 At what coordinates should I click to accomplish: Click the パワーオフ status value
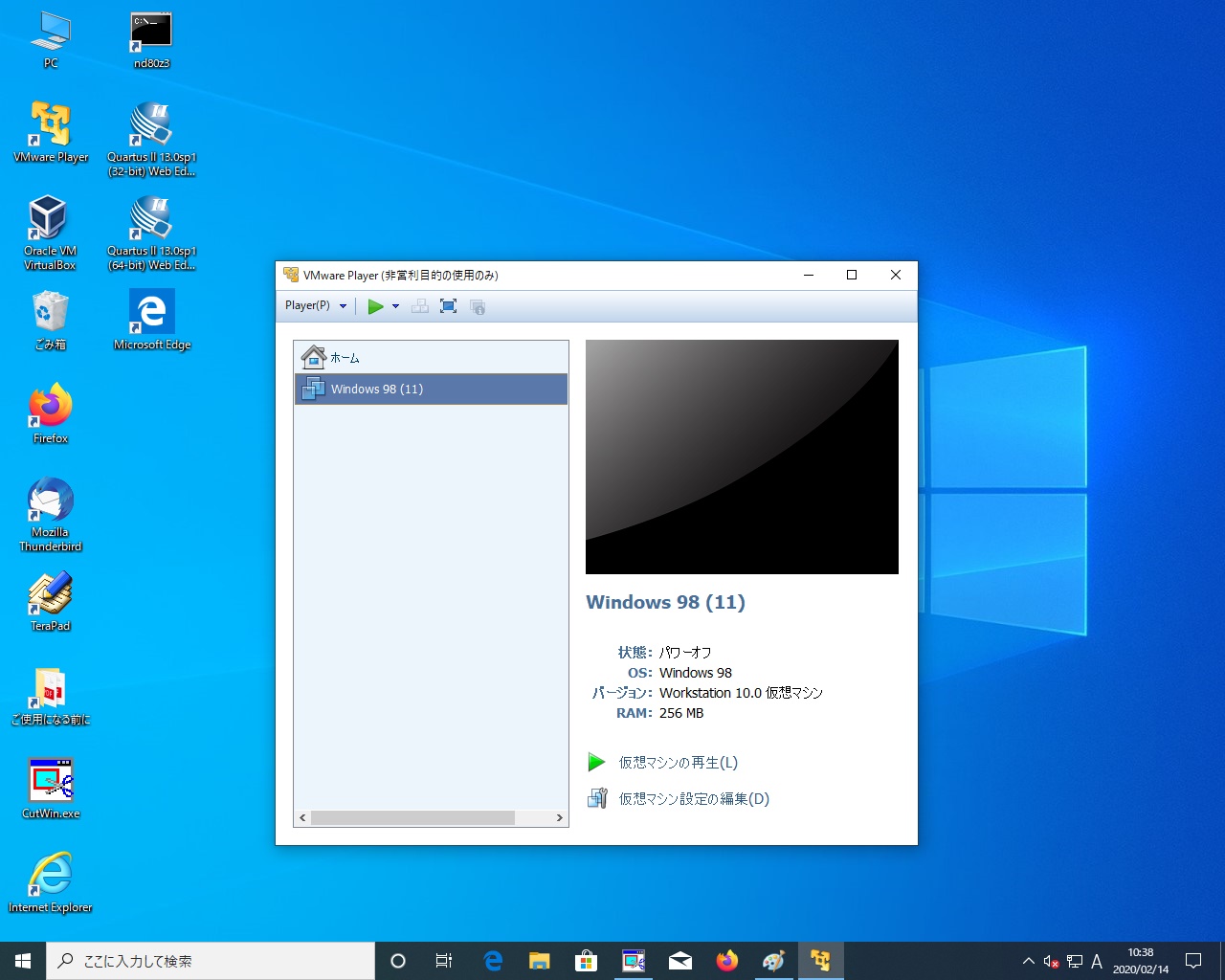(685, 653)
